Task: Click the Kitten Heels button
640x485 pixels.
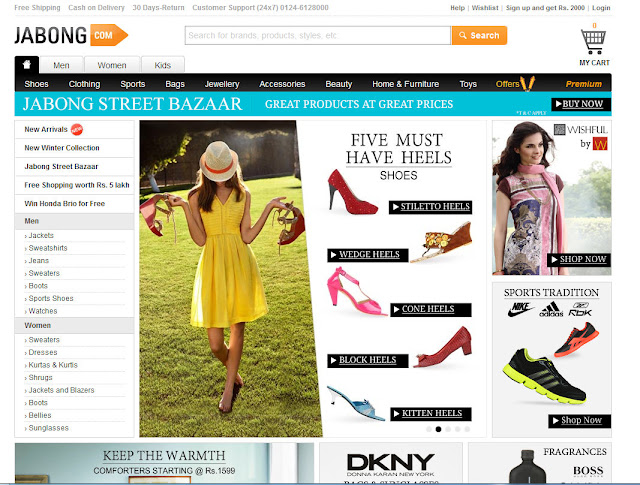Action: 431,414
